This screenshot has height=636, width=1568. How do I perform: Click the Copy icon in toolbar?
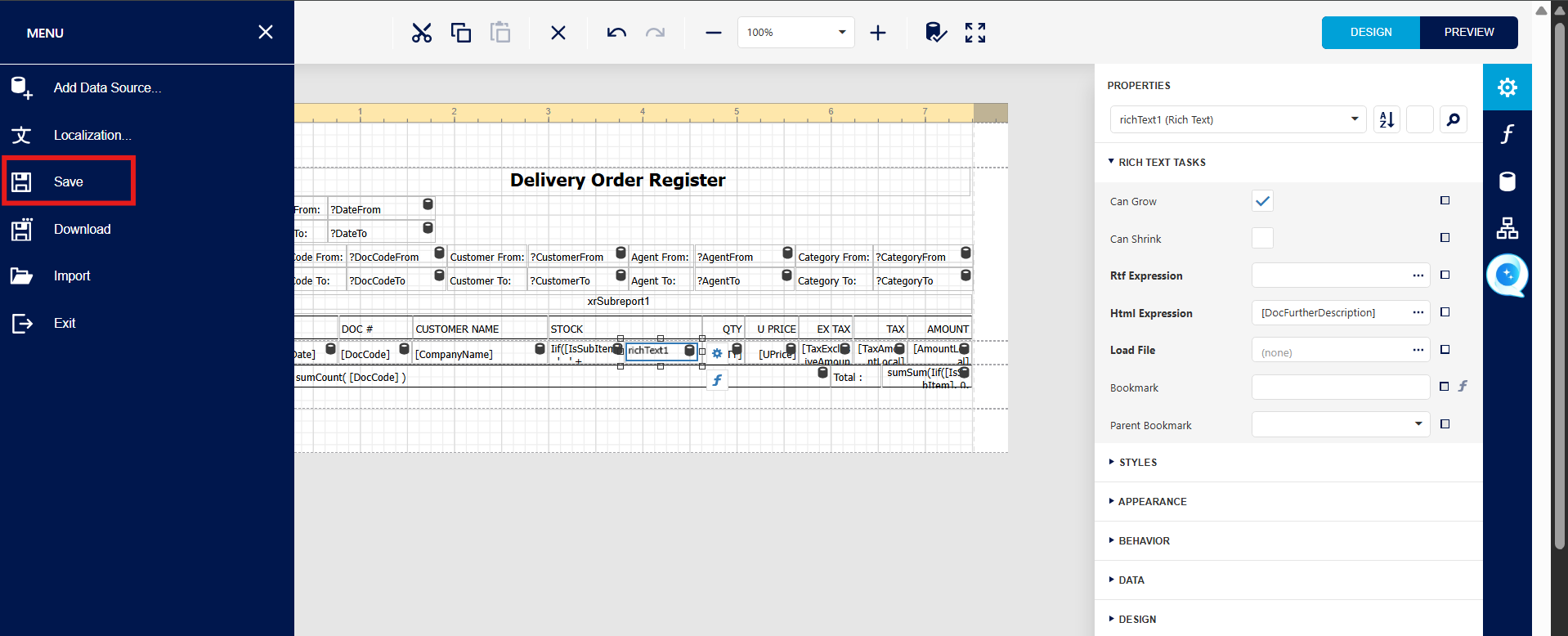tap(461, 33)
